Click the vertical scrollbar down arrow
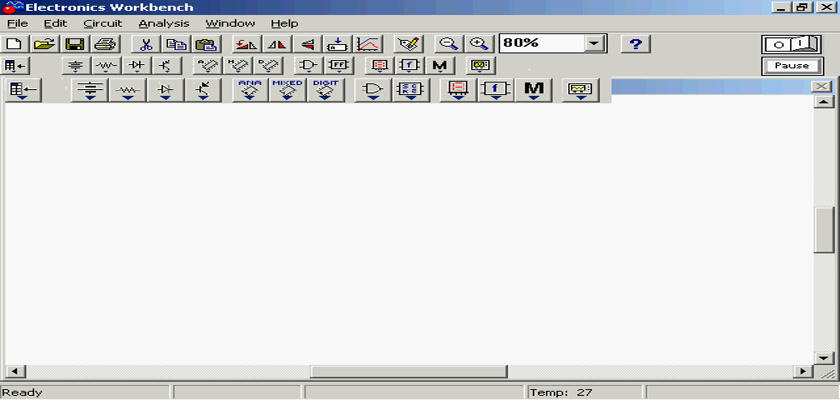 (x=823, y=358)
